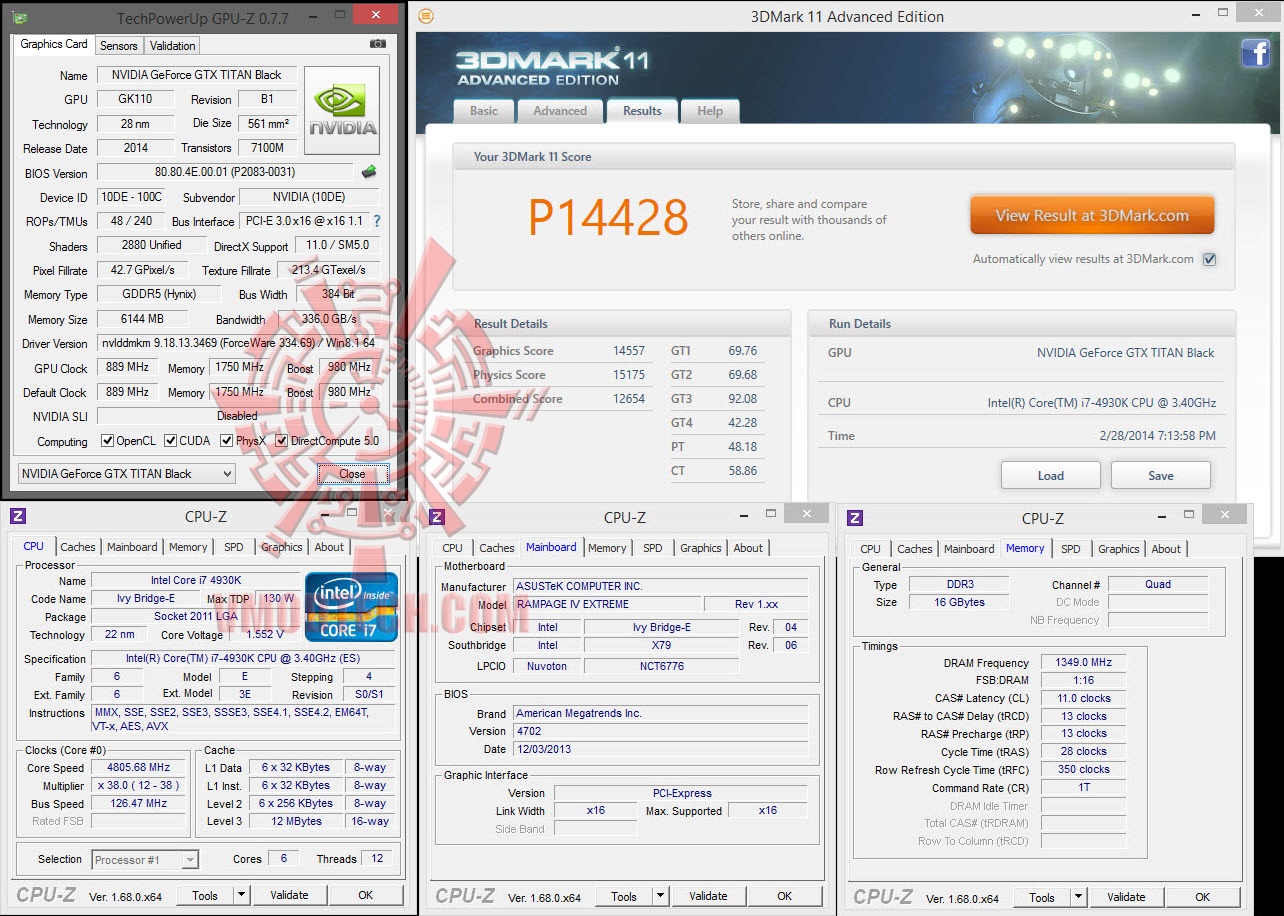The height and width of the screenshot is (916, 1284).
Task: Open Graphics tab in the CPU-Z Memory window
Action: tap(1119, 549)
